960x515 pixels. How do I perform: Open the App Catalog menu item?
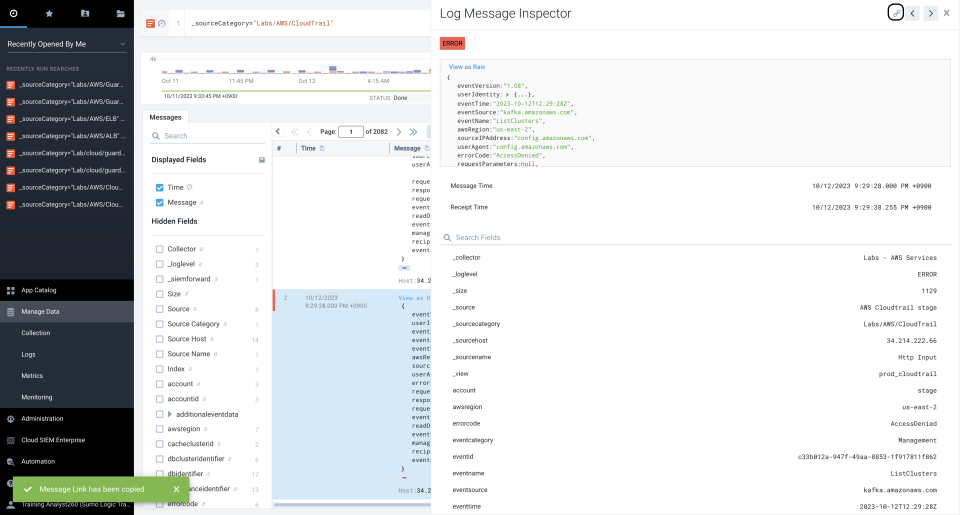click(39, 290)
